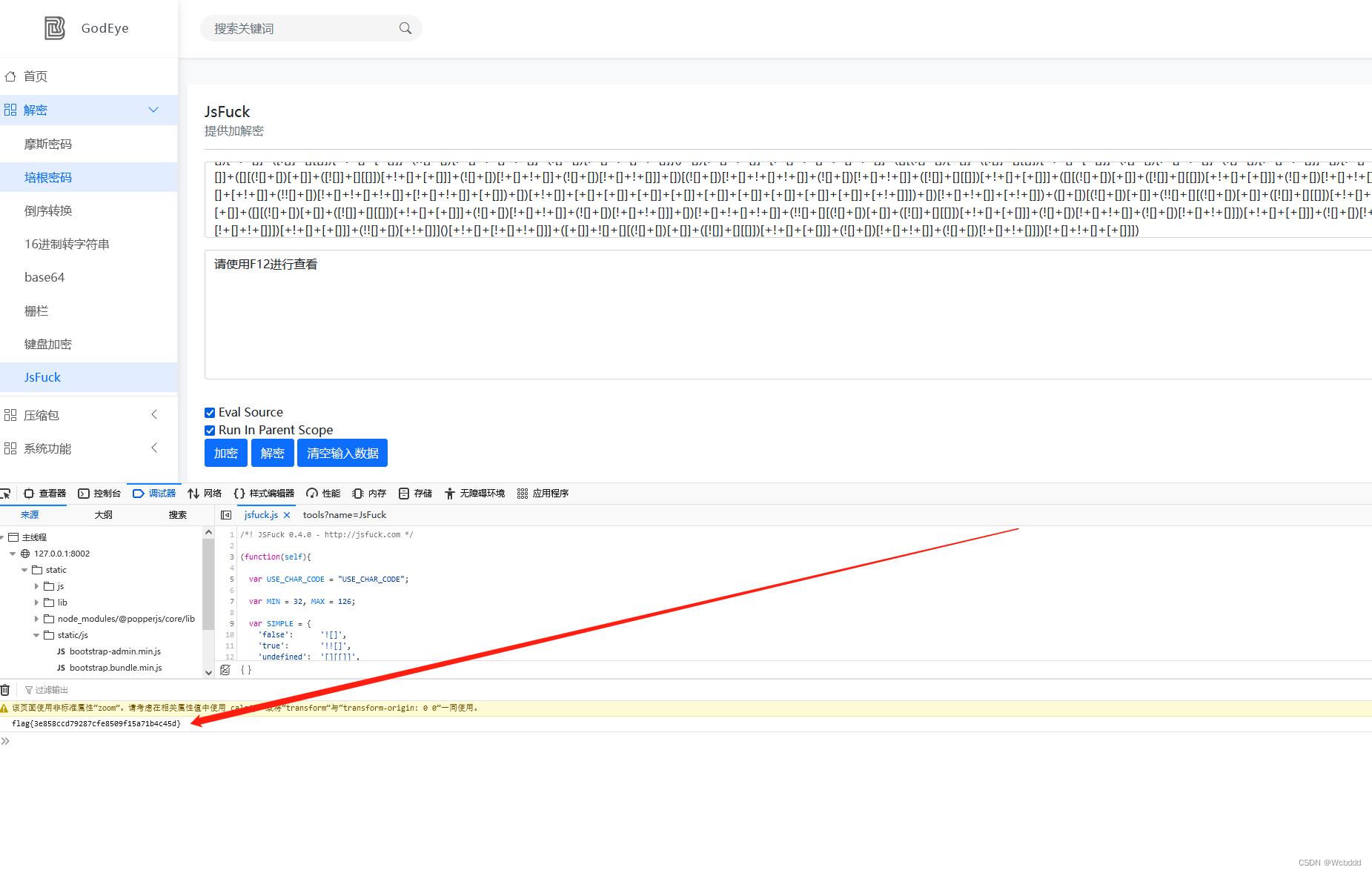
Task: Open 摩斯密码 in the sidebar
Action: pos(88,144)
